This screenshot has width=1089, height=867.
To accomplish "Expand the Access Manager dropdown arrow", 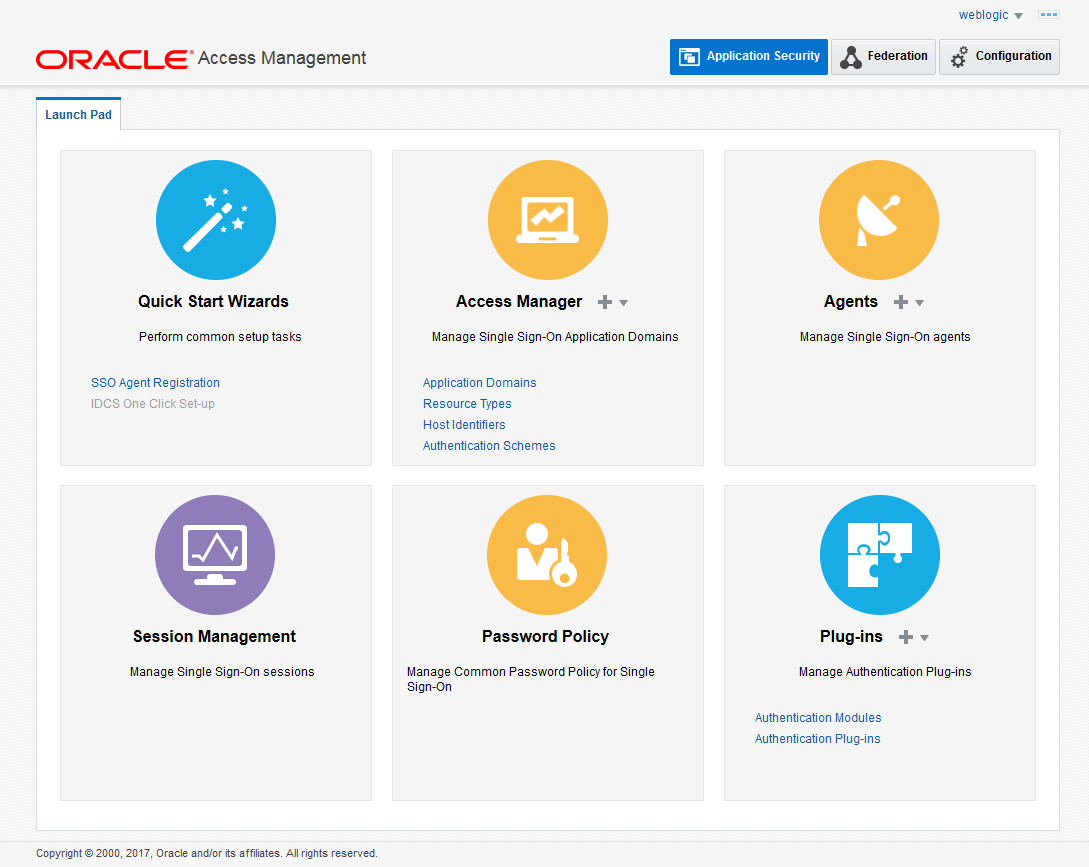I will [624, 303].
